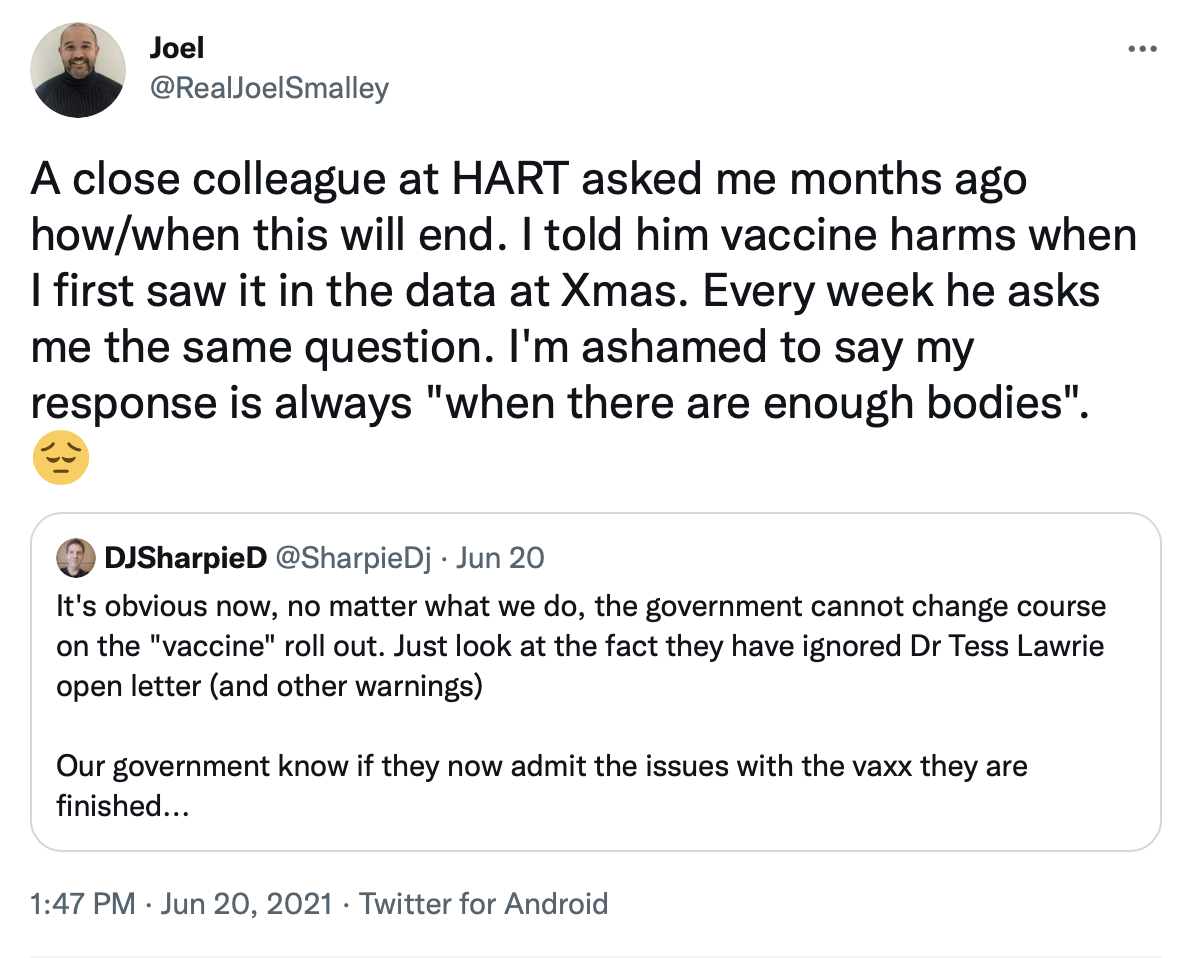Image resolution: width=1186 pixels, height=958 pixels.
Task: Click the @RealJoelSmalley handle
Action: coord(268,88)
